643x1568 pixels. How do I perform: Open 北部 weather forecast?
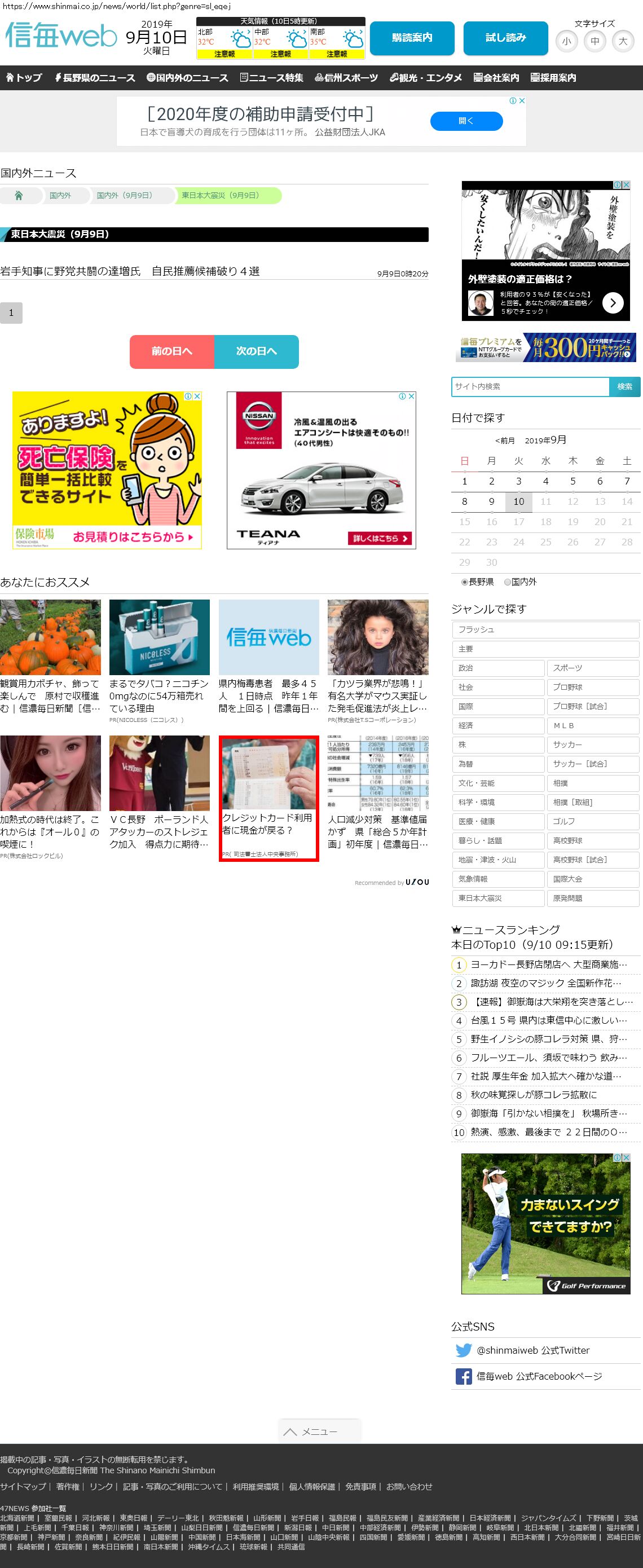224,43
